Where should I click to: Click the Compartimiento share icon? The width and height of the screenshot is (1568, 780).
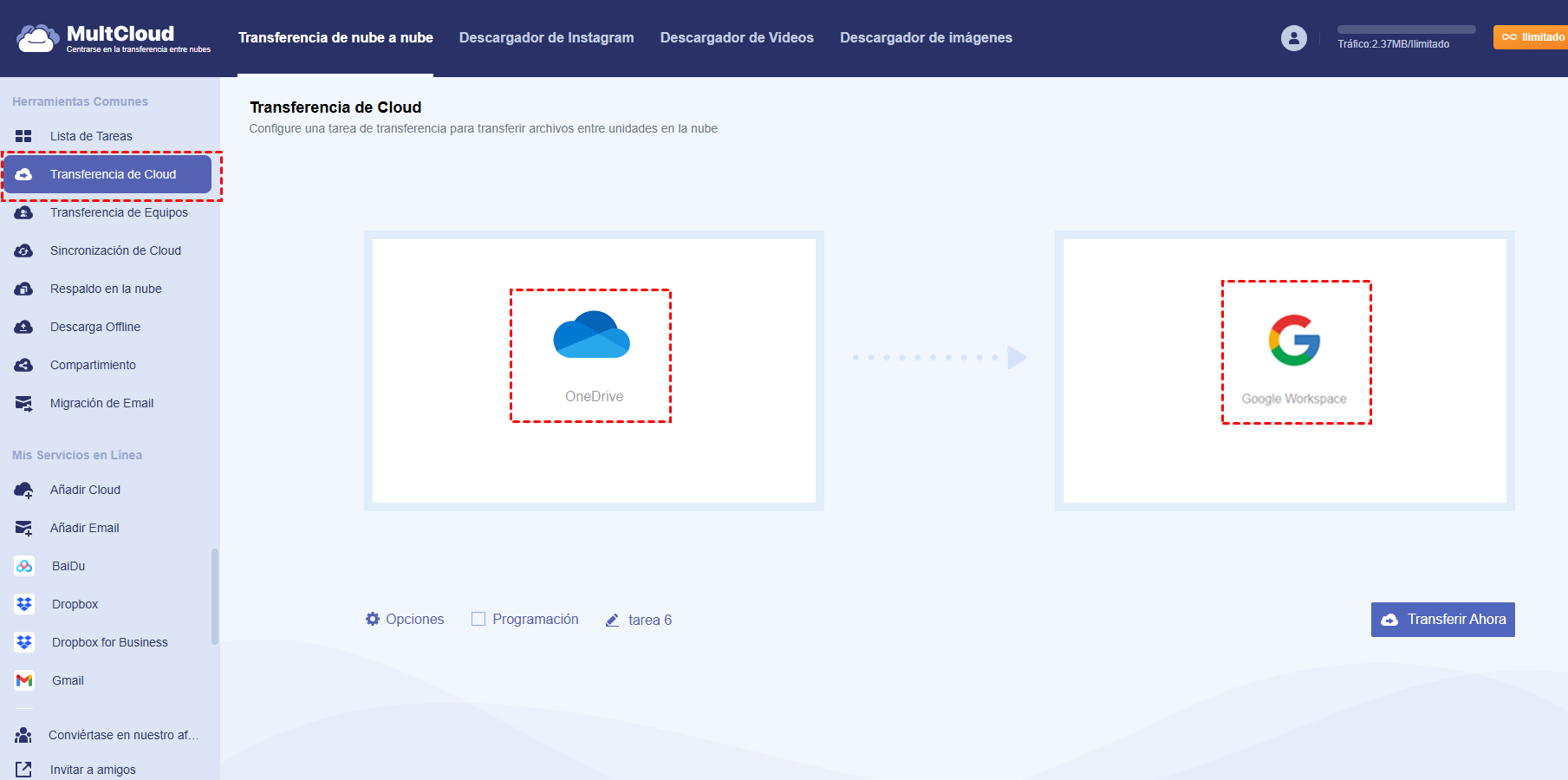[23, 365]
